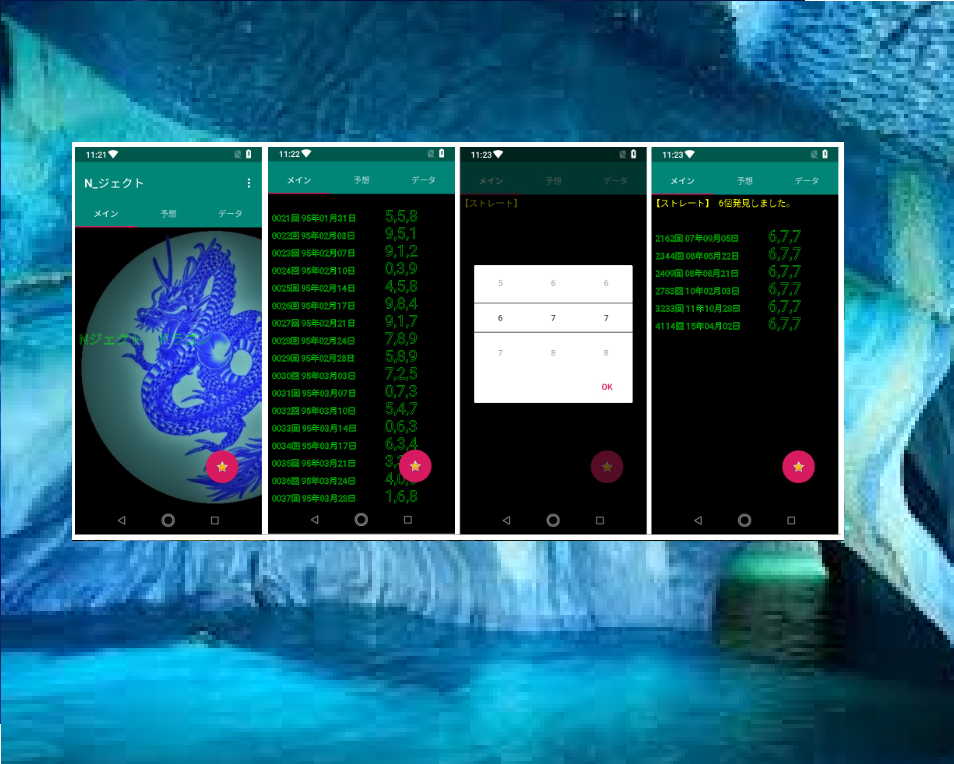Tap Android recents button on fourth phone screen
954x764 pixels.
(x=791, y=520)
